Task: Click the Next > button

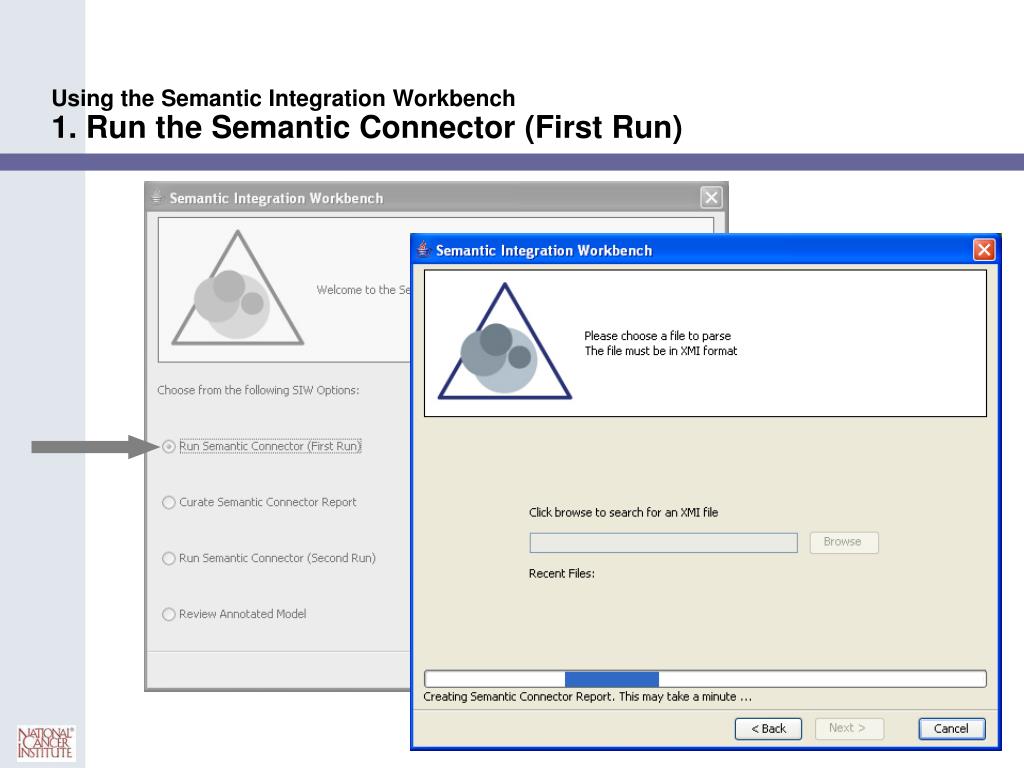Action: click(848, 729)
